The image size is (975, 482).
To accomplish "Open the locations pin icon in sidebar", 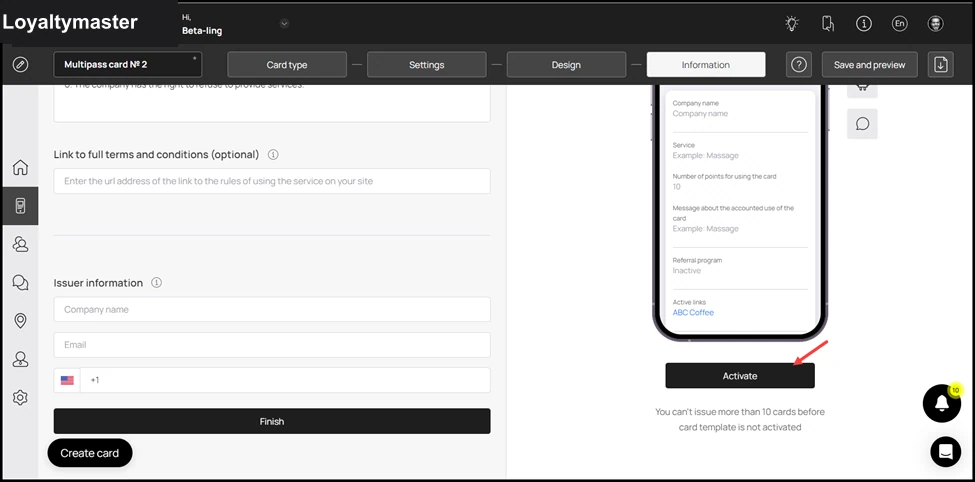I will tap(21, 320).
